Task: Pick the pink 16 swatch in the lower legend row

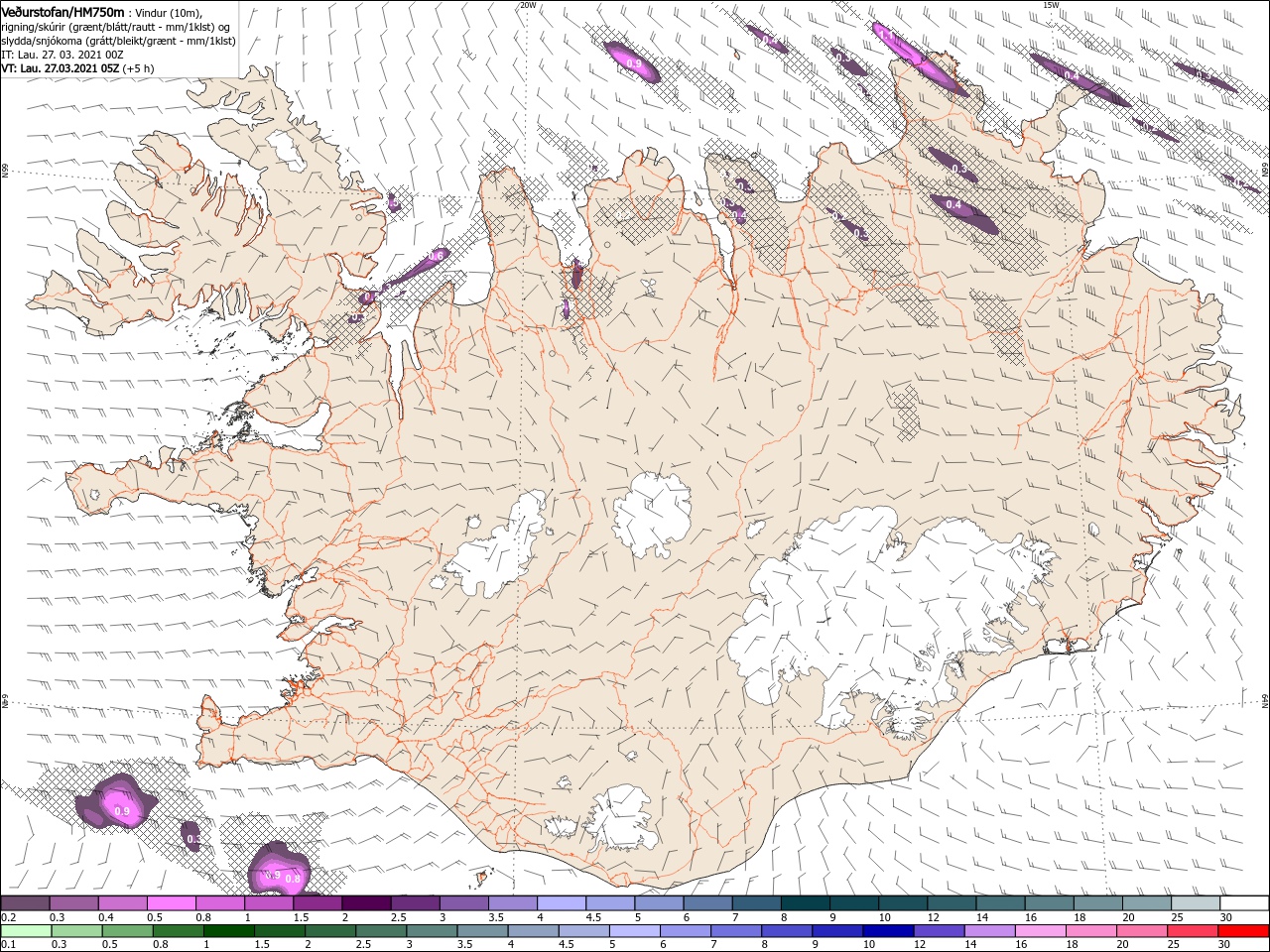Action: pos(1040,930)
